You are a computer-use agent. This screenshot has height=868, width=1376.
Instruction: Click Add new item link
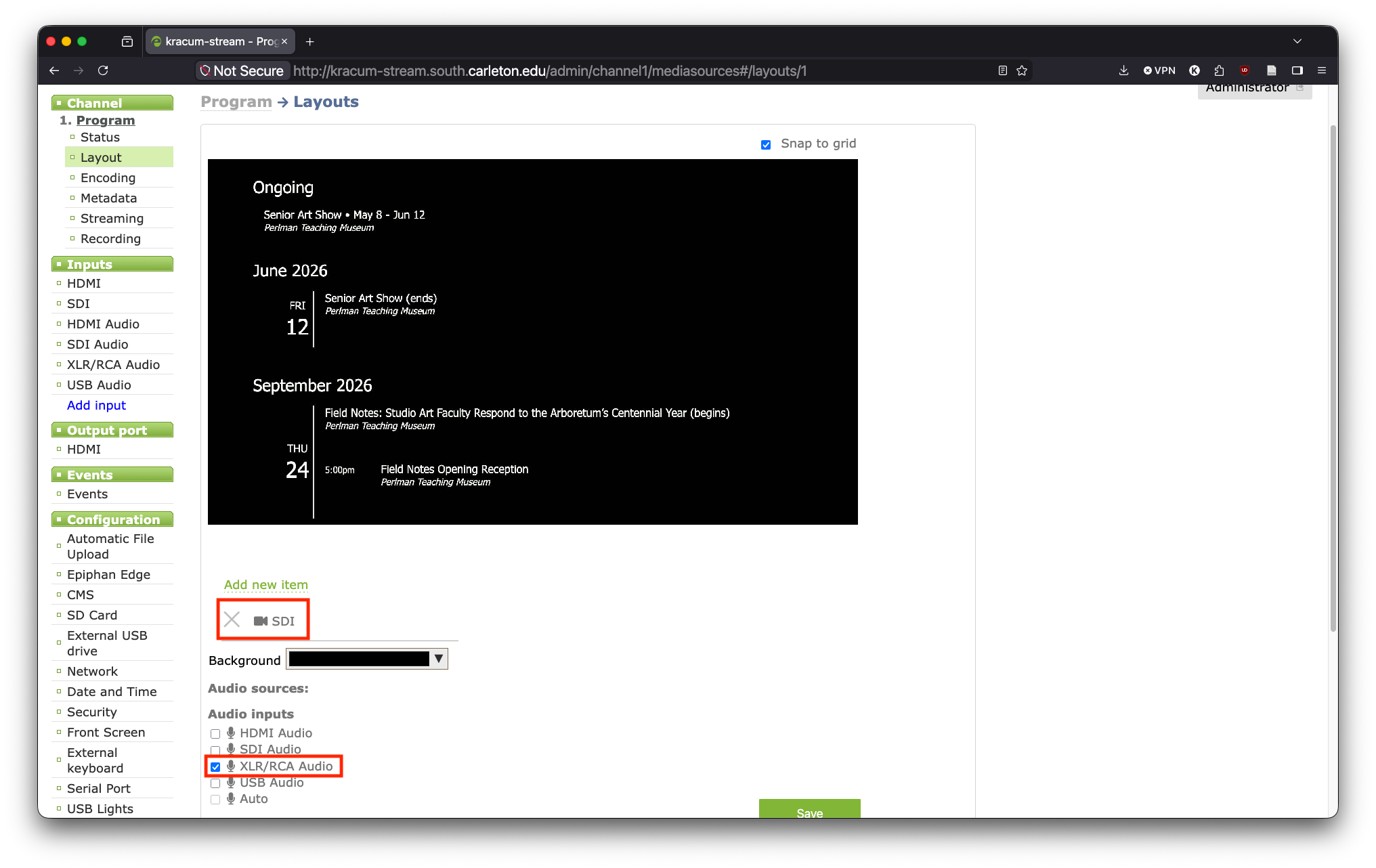tap(266, 584)
